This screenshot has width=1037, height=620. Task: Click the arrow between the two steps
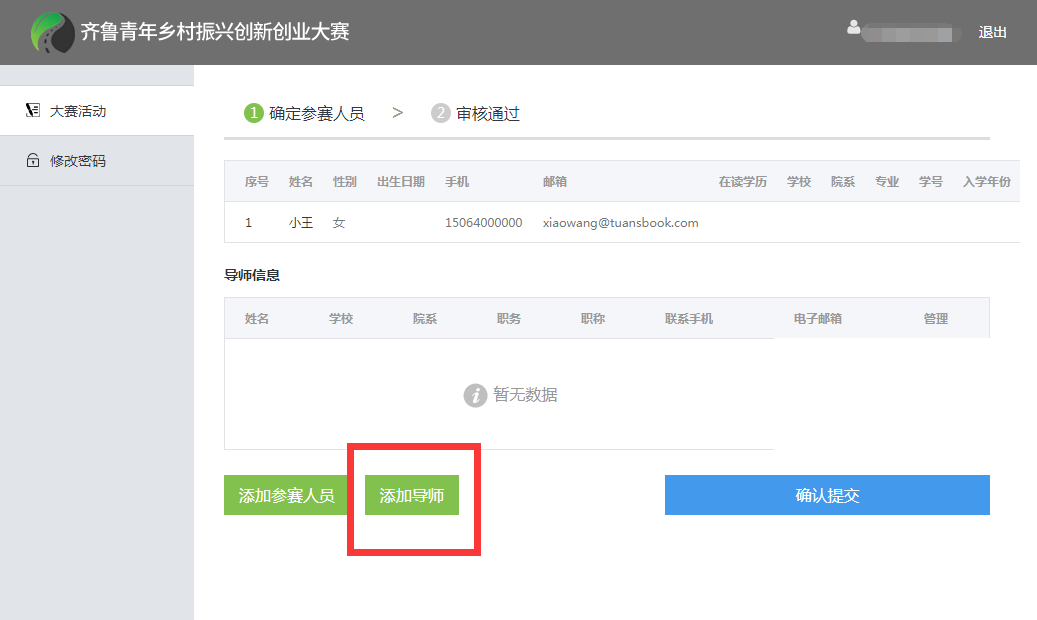pos(397,113)
